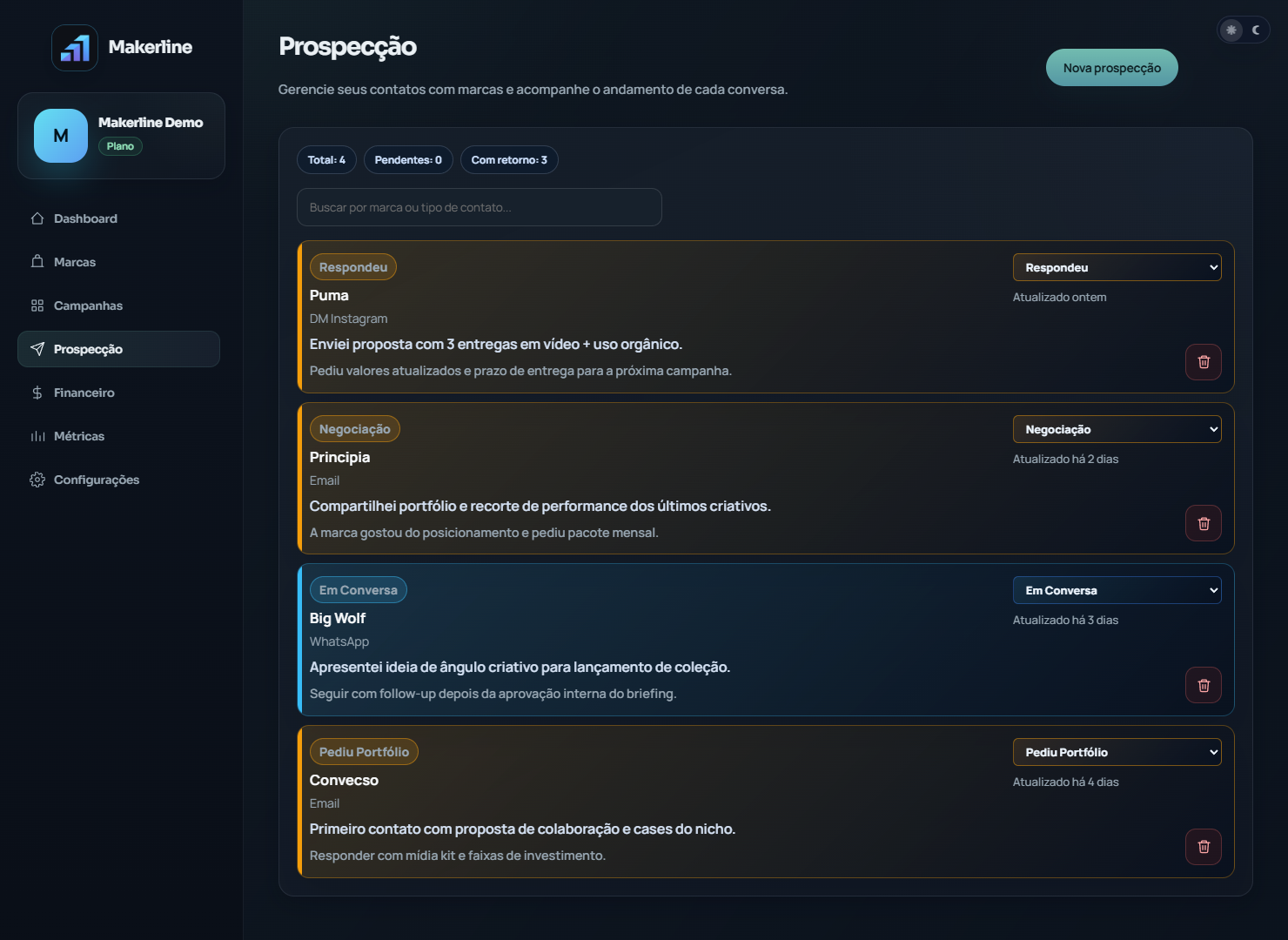This screenshot has width=1288, height=940.
Task: Click the Puma brand name
Action: point(329,296)
